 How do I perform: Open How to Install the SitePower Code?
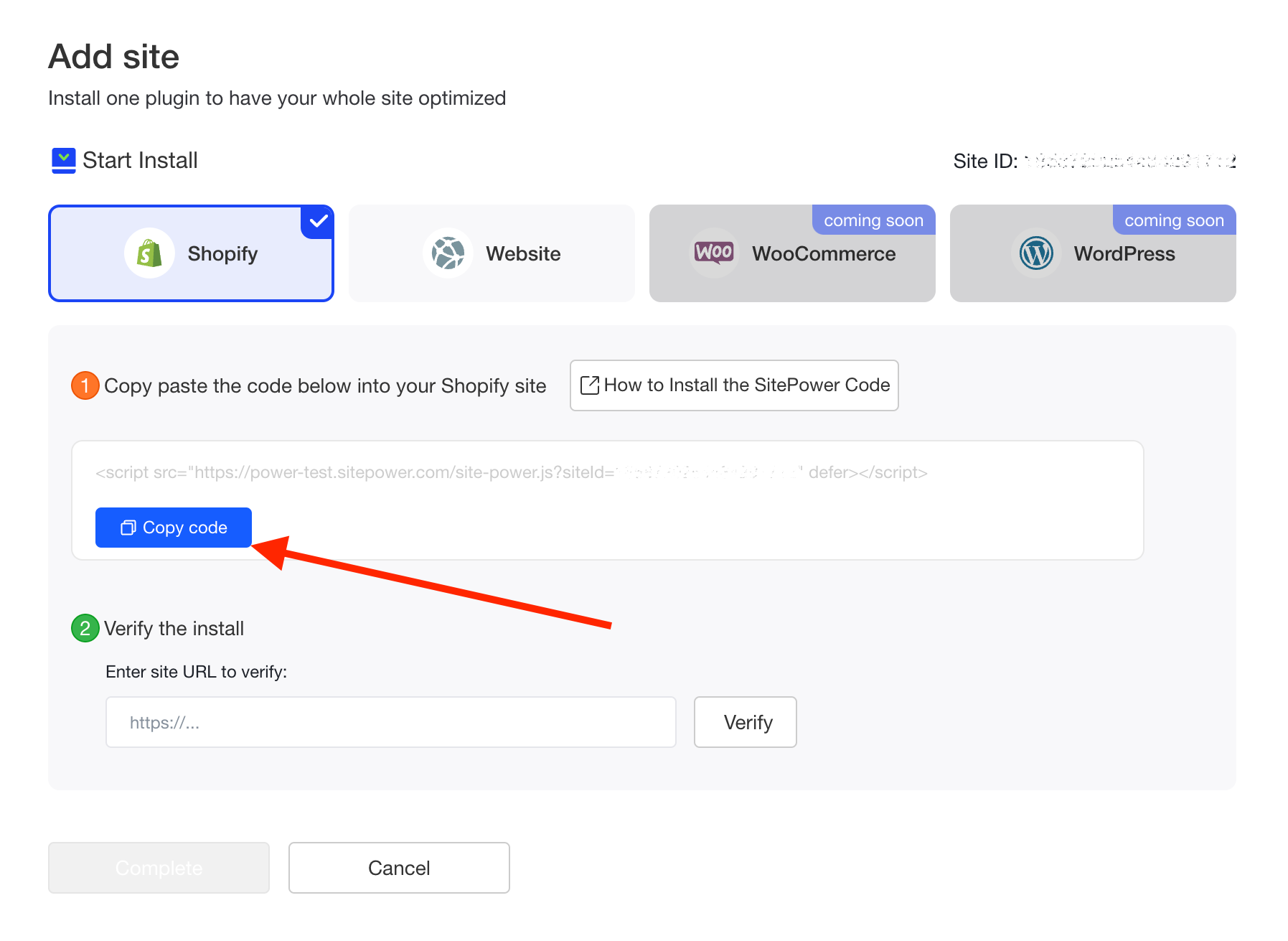pyautogui.click(x=734, y=385)
